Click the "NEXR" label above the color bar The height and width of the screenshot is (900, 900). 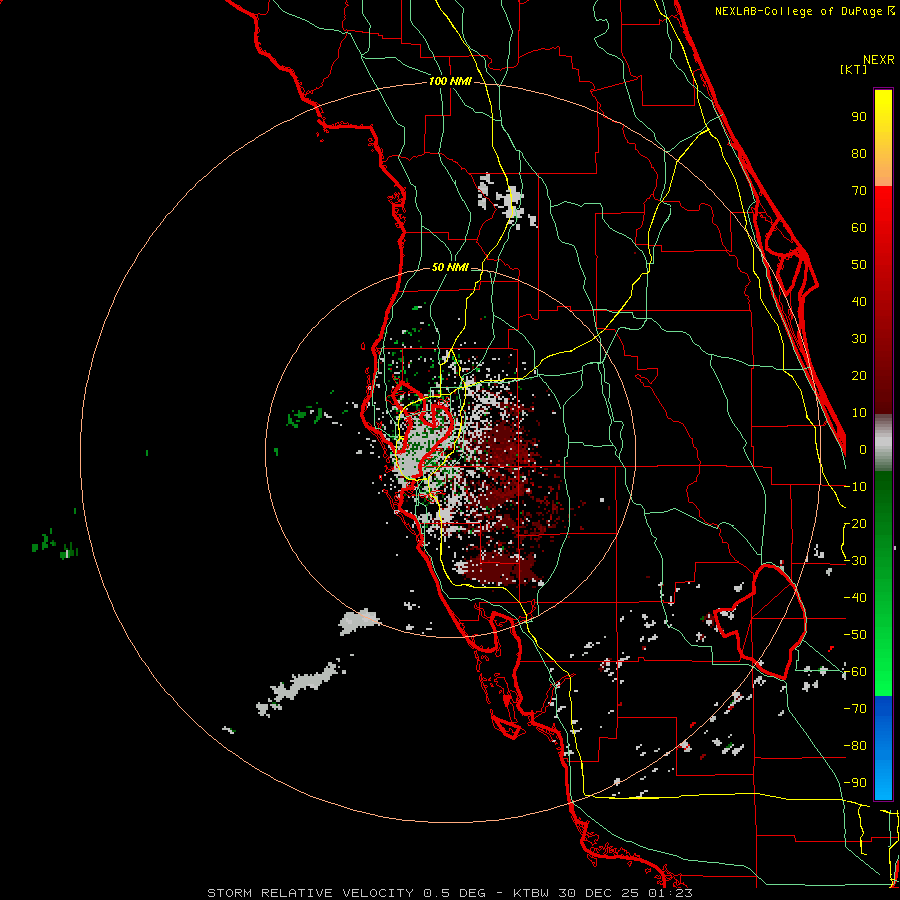pyautogui.click(x=879, y=60)
